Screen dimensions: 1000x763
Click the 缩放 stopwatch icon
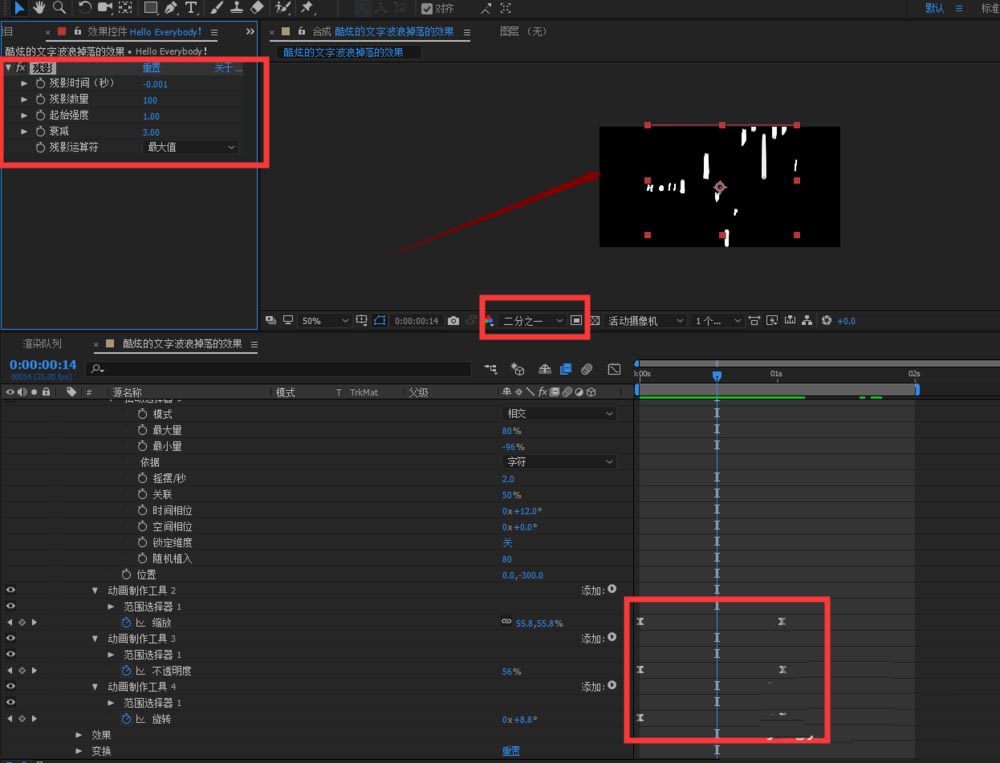click(x=126, y=622)
